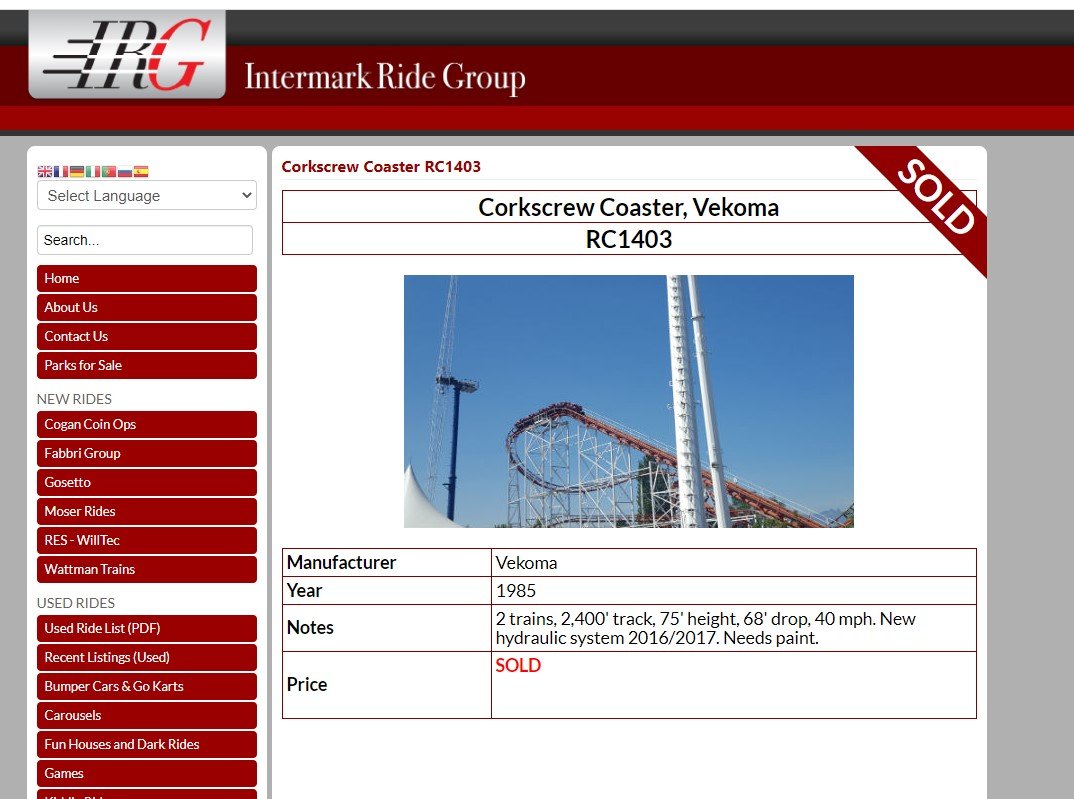Click the Year row label
1074x799 pixels.
pos(304,591)
